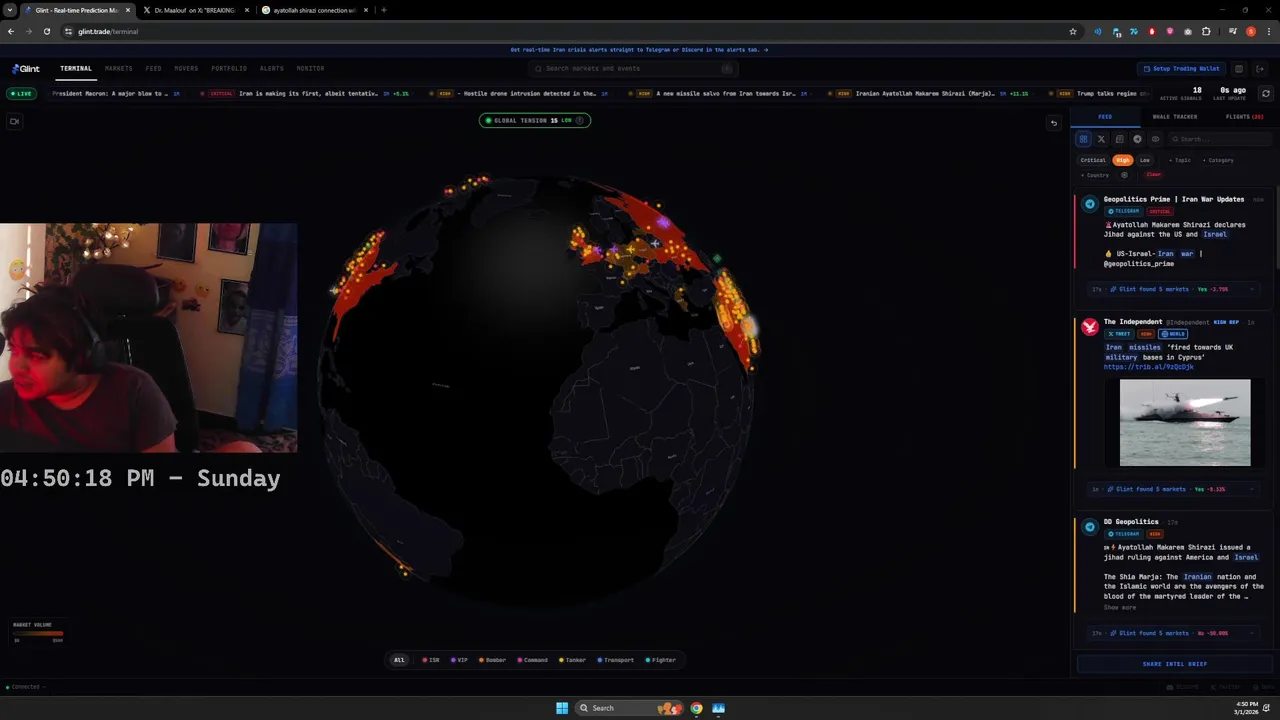Click Setup Trading Wallet button
The image size is (1280, 720).
(x=1182, y=69)
